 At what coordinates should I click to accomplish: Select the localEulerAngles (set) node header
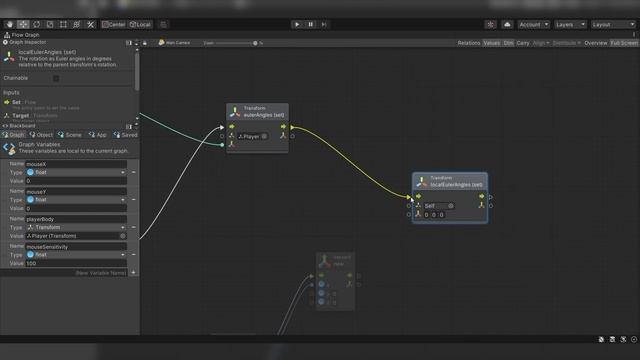[x=450, y=181]
